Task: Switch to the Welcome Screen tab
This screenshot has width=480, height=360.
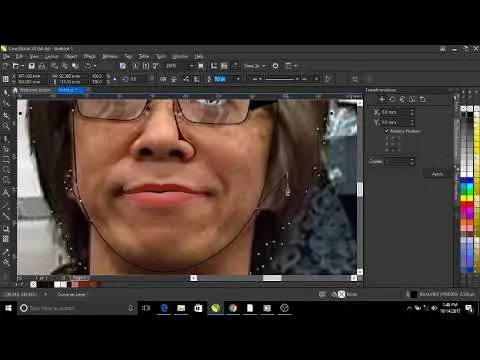Action: pyautogui.click(x=35, y=90)
